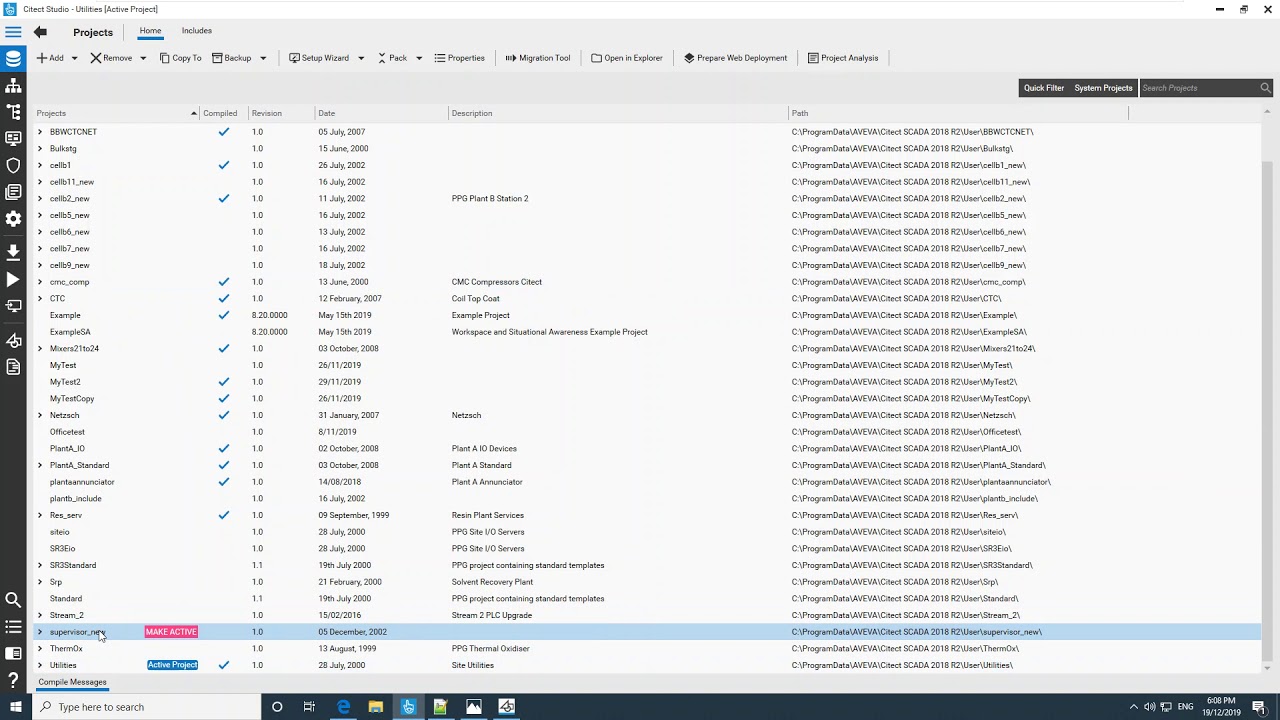Open the Remove dropdown arrow
1280x720 pixels.
(142, 58)
